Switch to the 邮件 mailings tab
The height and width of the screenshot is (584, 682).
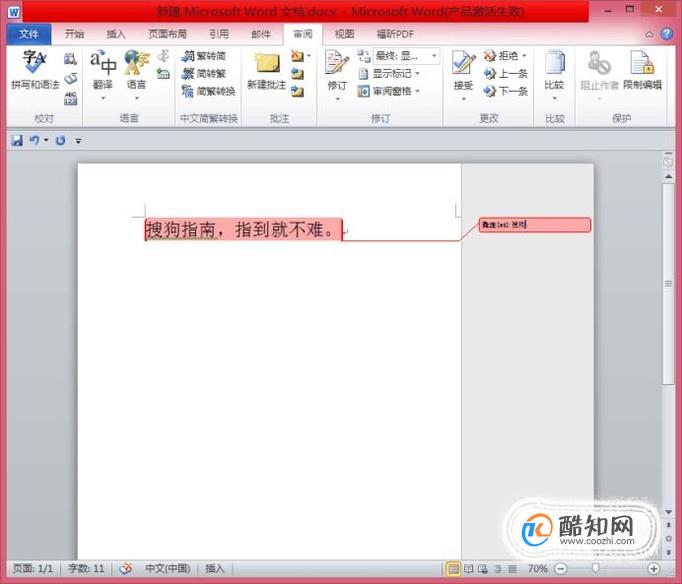261,34
